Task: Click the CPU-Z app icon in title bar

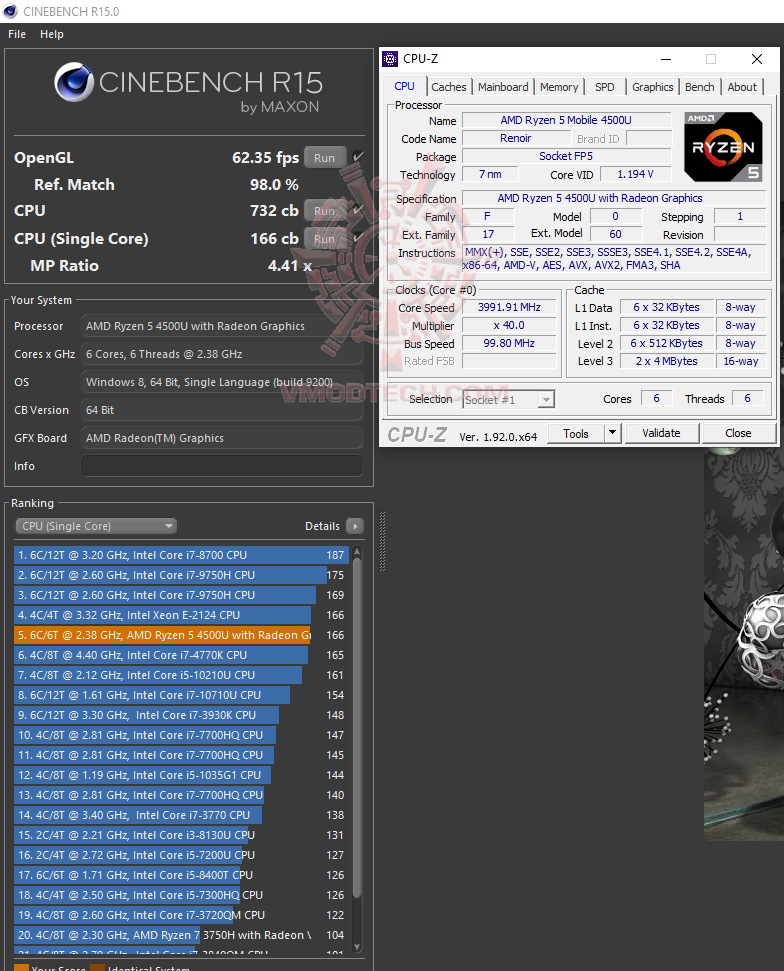Action: click(x=390, y=59)
